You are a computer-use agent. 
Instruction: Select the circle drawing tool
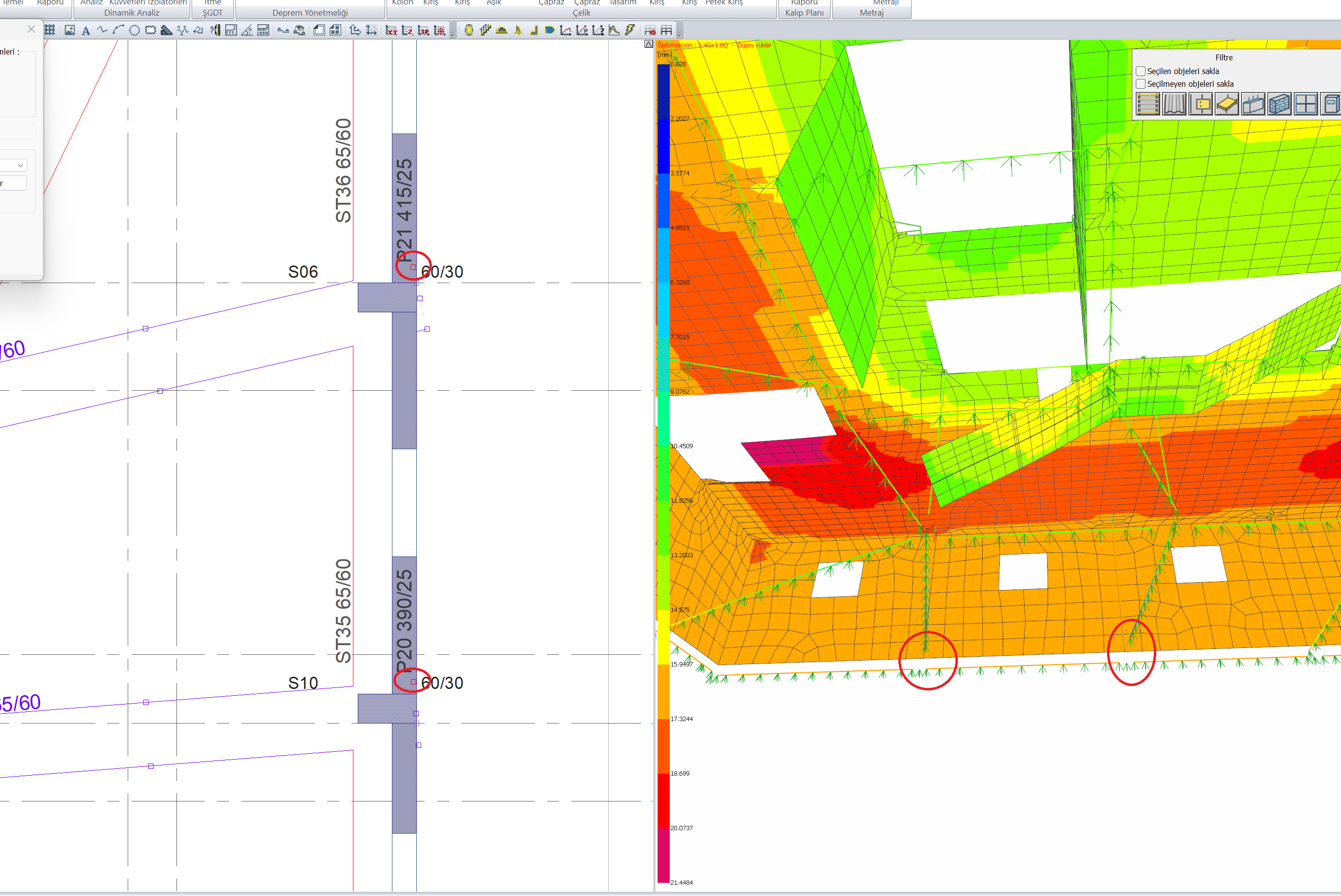tap(135, 30)
